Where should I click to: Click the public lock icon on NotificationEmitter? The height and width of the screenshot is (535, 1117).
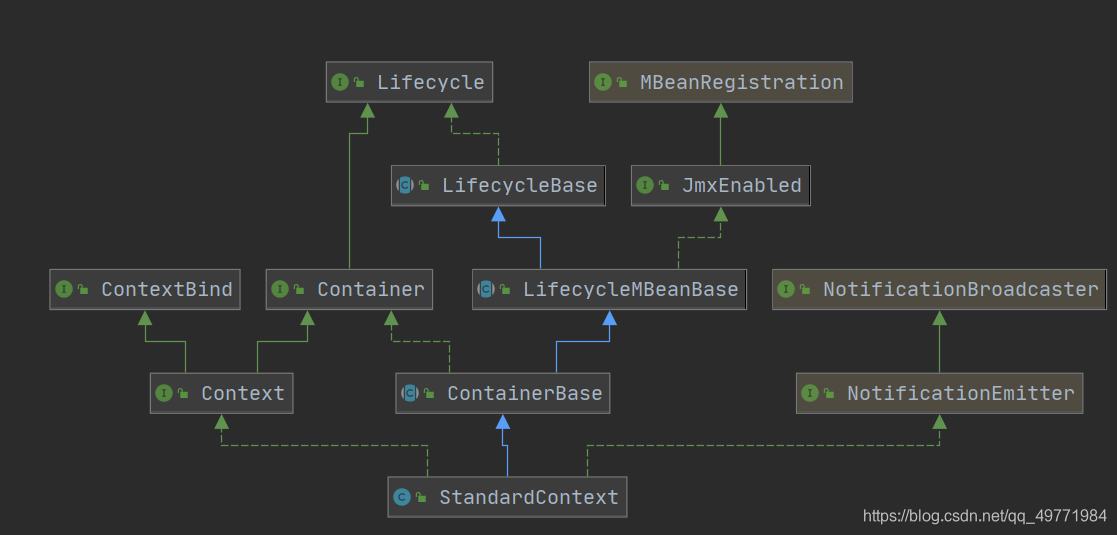point(830,394)
